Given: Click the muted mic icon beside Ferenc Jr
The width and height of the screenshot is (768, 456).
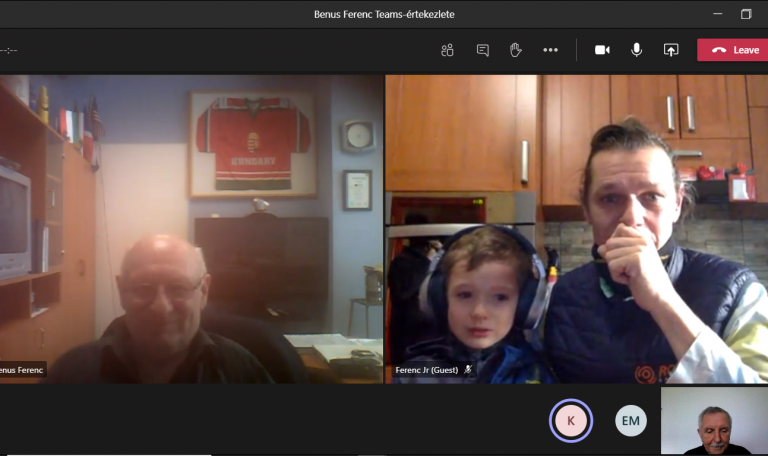Looking at the screenshot, I should (468, 370).
